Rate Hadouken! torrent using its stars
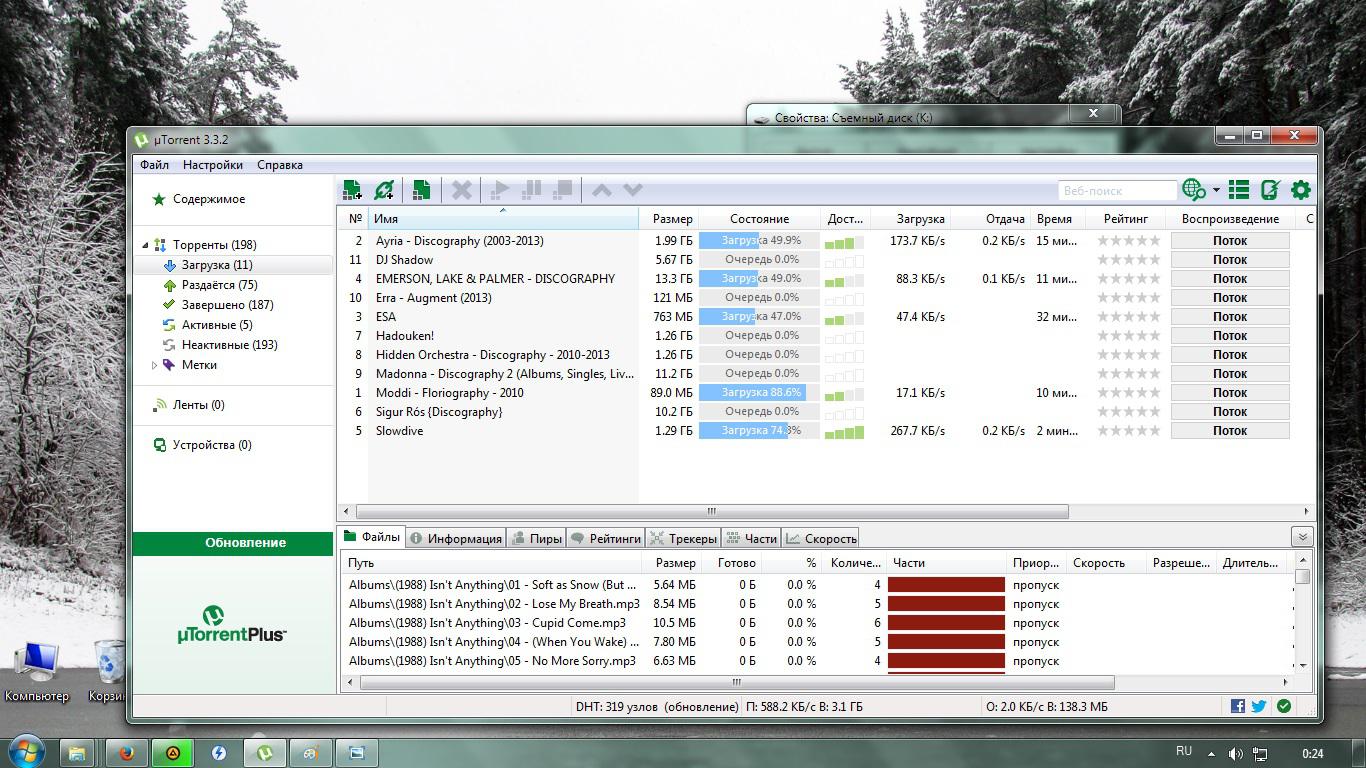 click(1129, 336)
